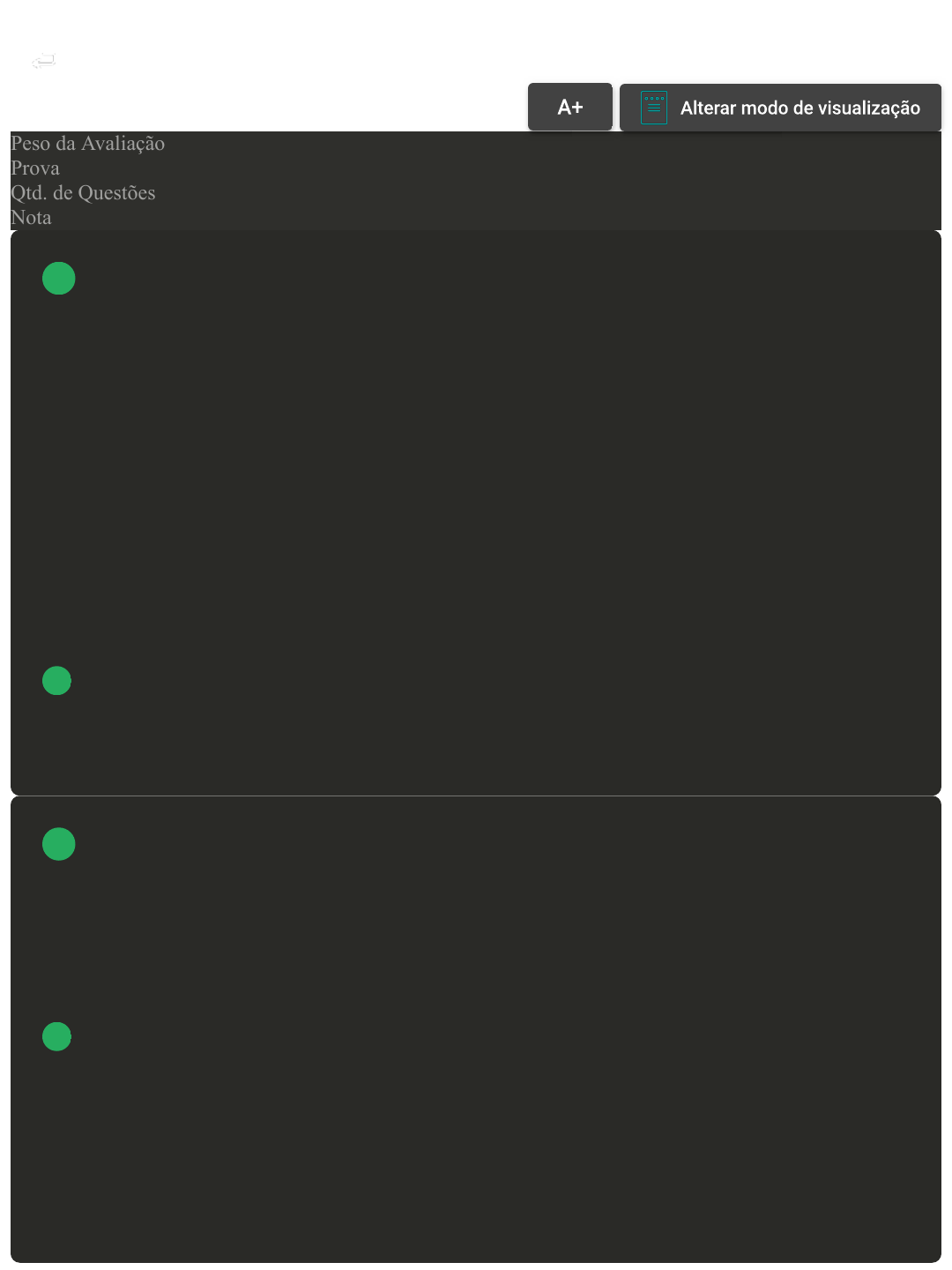
Task: Click the Nota label
Action: 31,218
